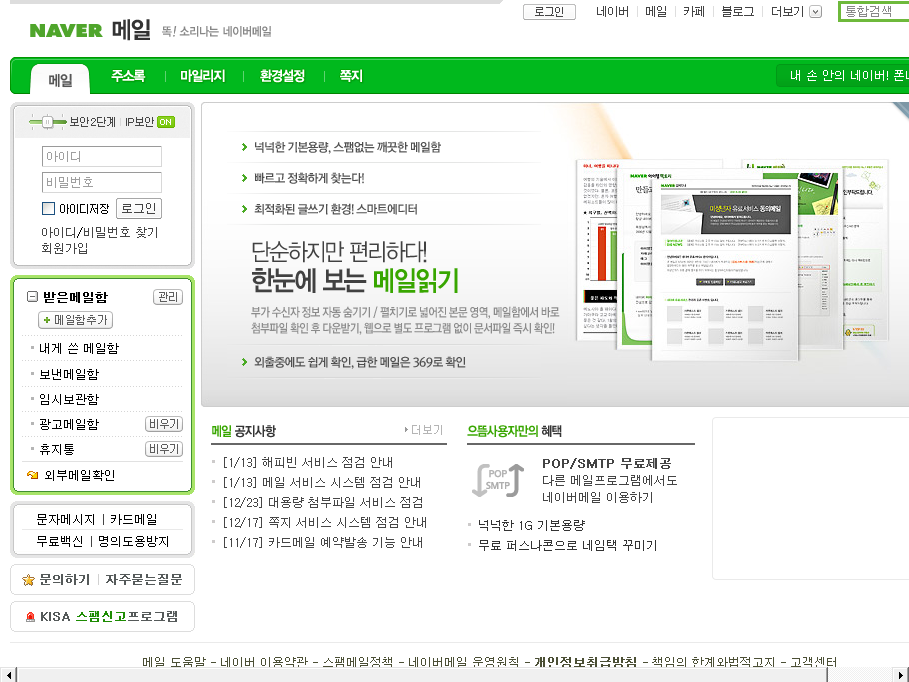Screen dimensions: 909x682
Task: Click the 로그인 button in the login panel
Action: [139, 208]
